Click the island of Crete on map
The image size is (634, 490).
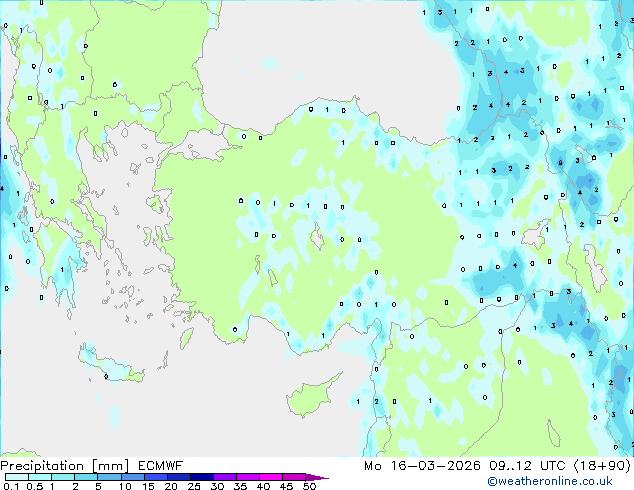(109, 364)
